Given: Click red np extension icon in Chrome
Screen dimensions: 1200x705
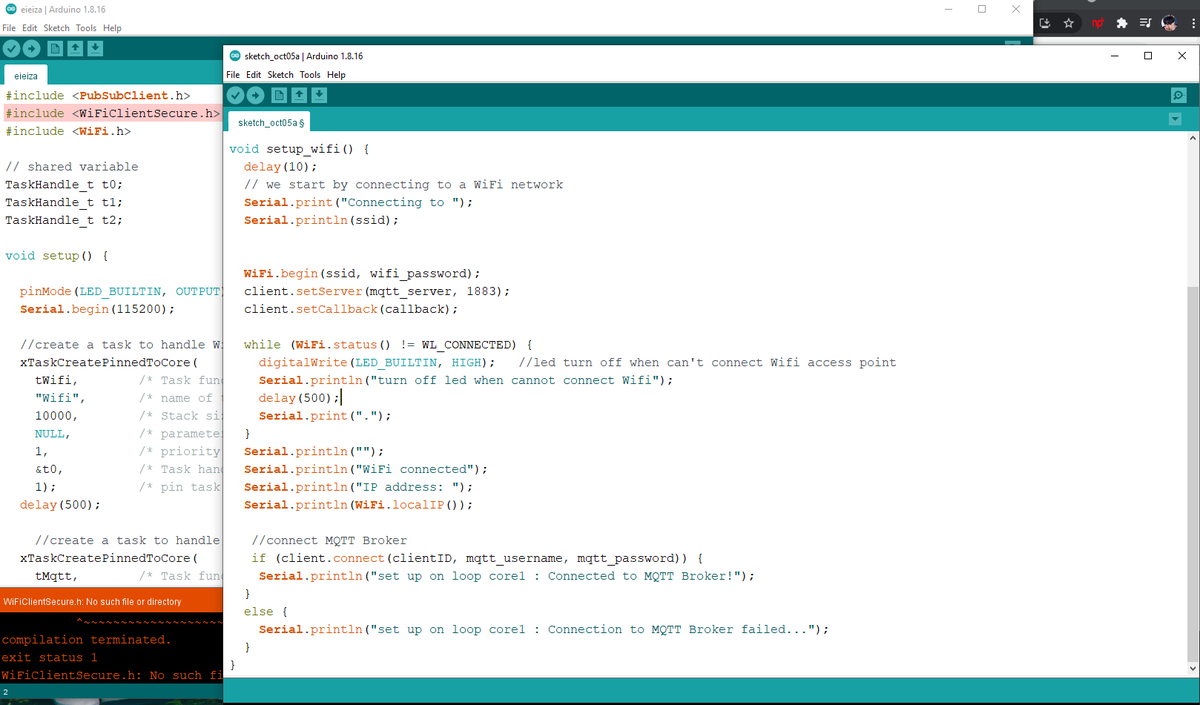Looking at the screenshot, I should click(1097, 22).
